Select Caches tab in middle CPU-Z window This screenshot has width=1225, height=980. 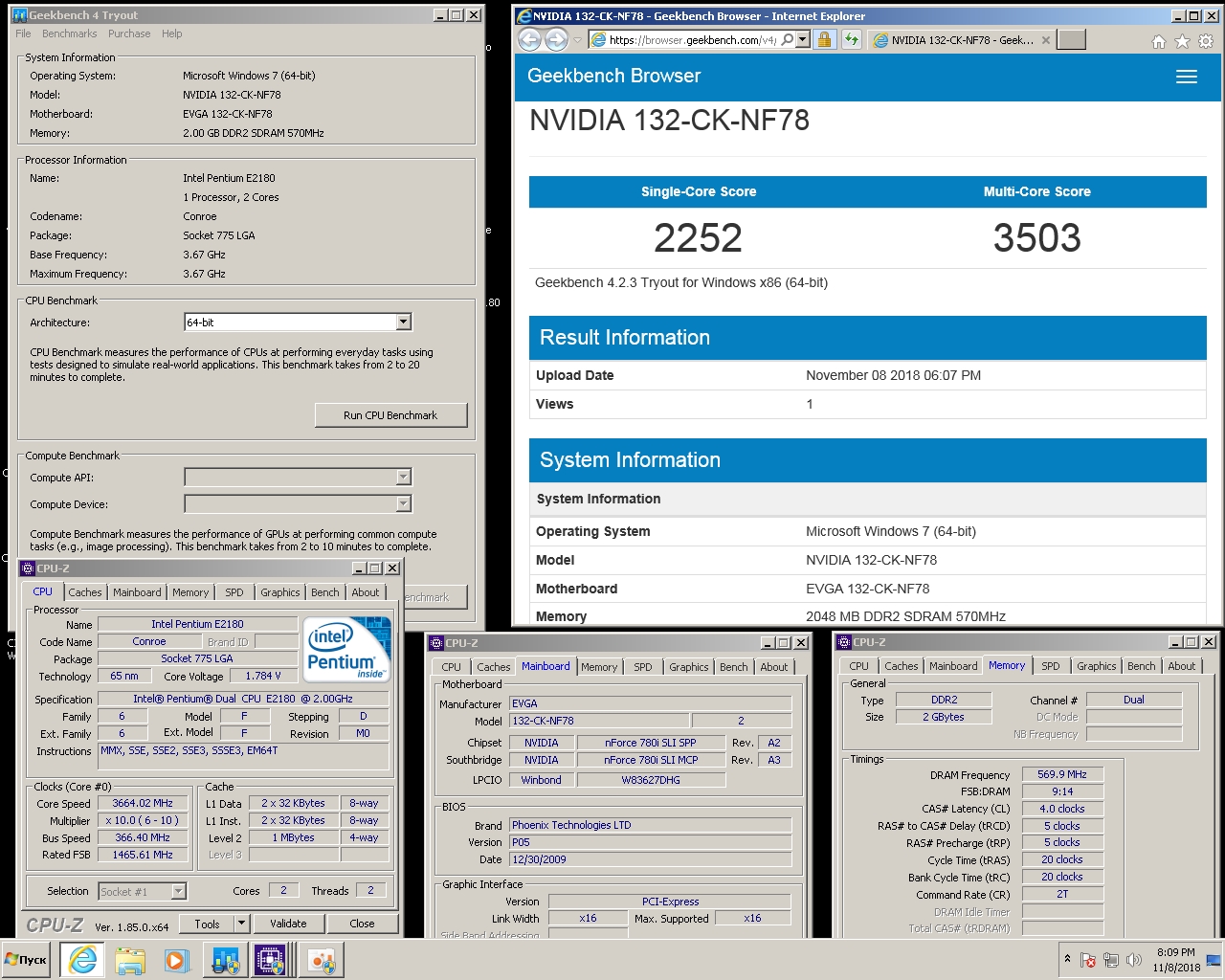494,667
